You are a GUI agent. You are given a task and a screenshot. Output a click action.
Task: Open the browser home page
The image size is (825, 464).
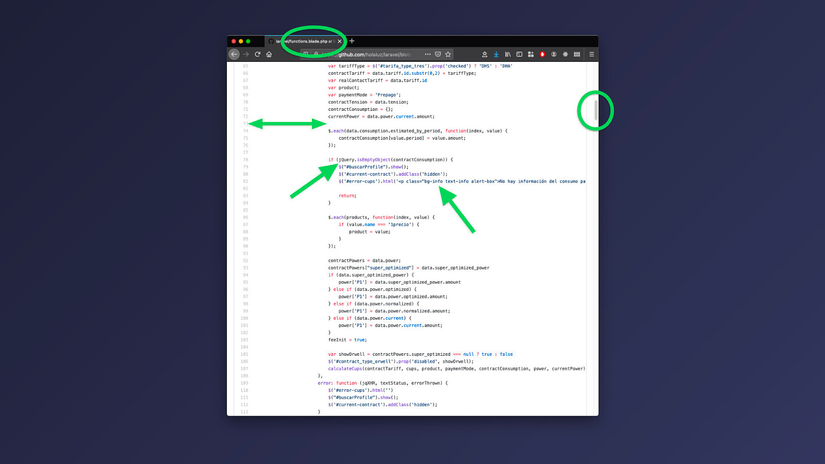pyautogui.click(x=269, y=54)
